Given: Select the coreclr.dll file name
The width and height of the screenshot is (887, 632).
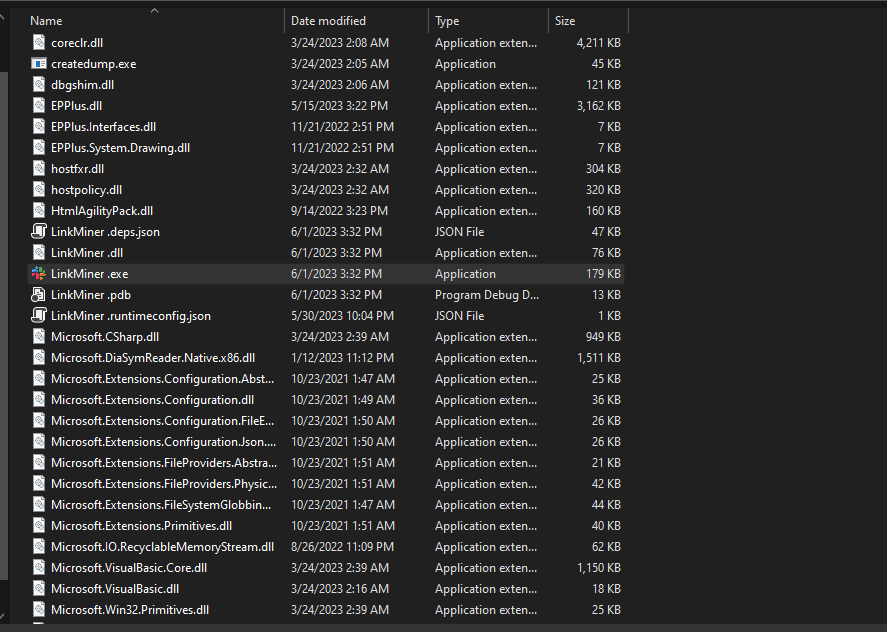Looking at the screenshot, I should click(77, 42).
